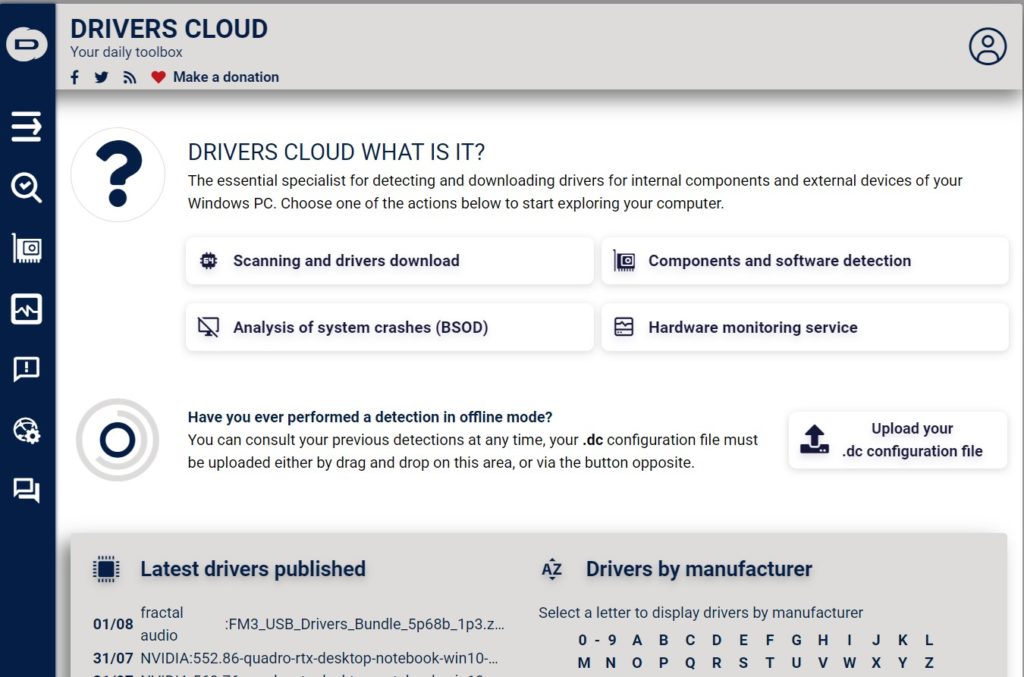1024x677 pixels.
Task: Open the scanning menu in the left sidebar
Action: pos(26,126)
